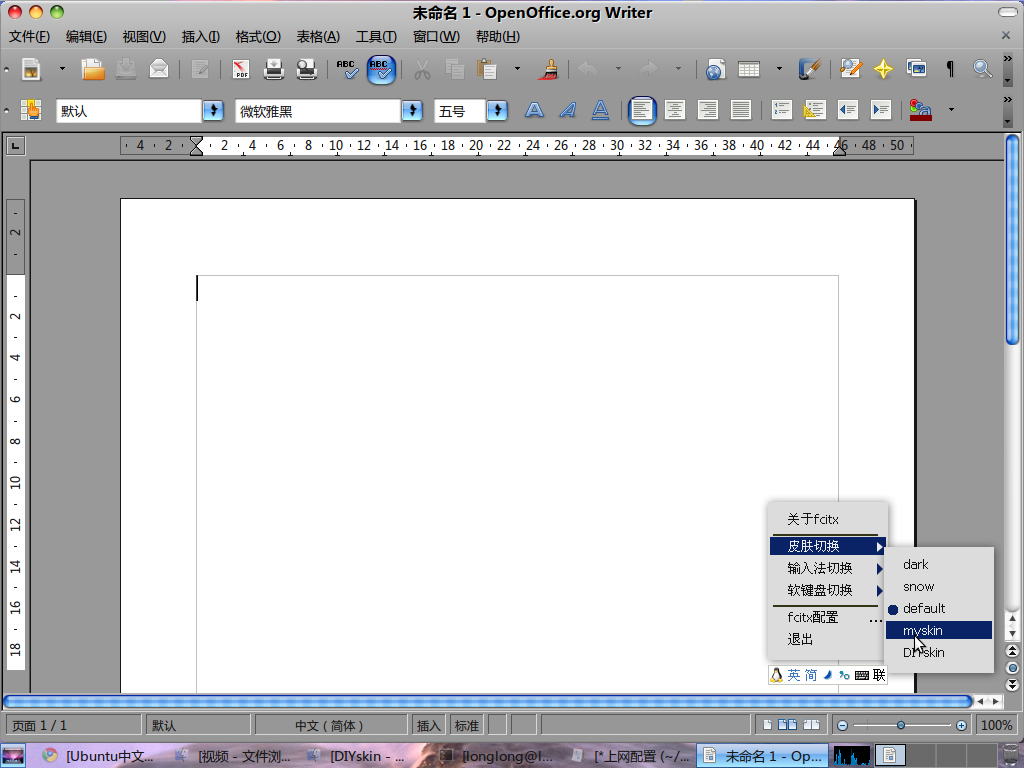Click the Cut scissors icon
This screenshot has width=1024, height=768.
click(422, 69)
